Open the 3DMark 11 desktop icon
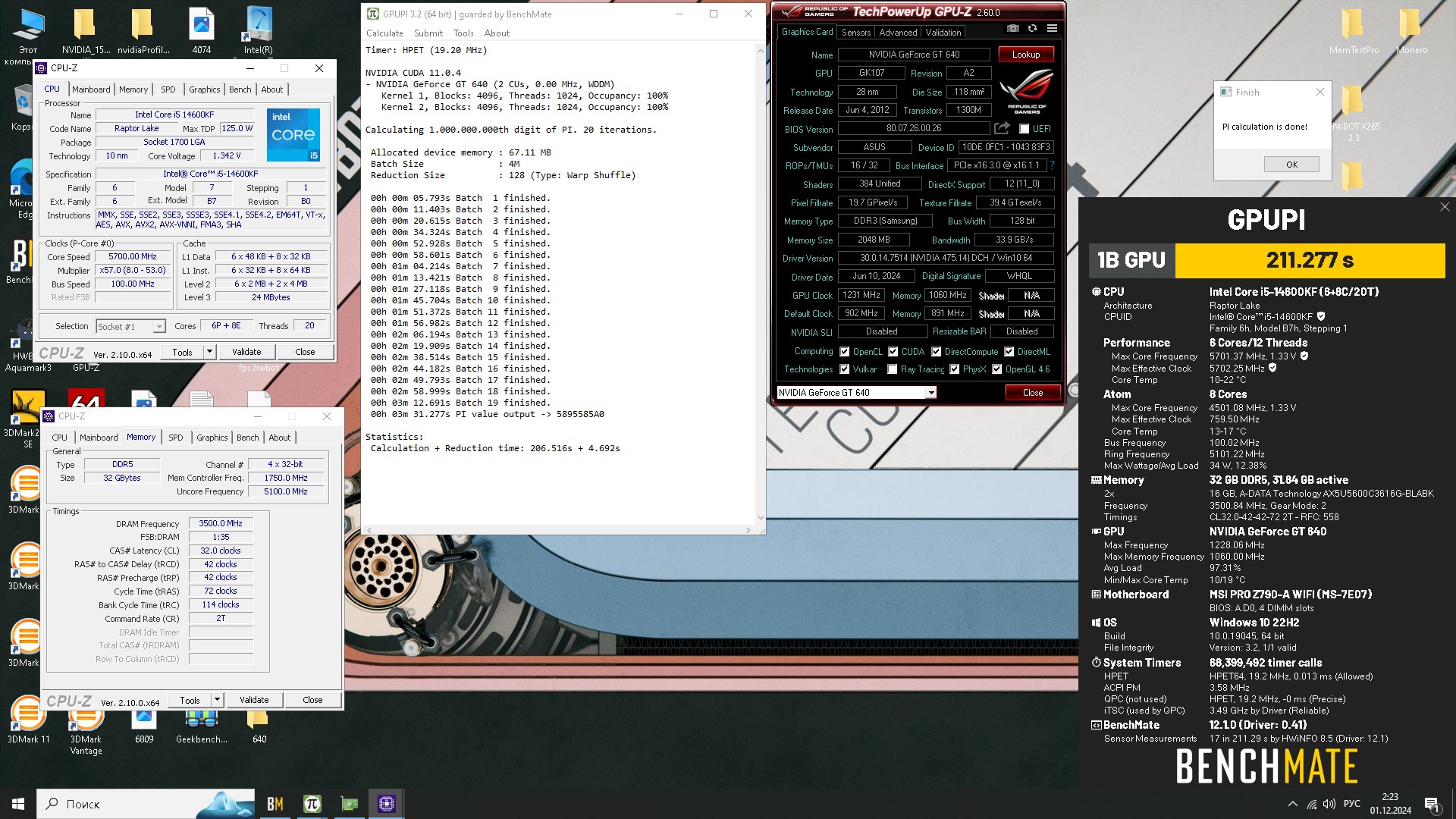The height and width of the screenshot is (819, 1456). tap(28, 720)
